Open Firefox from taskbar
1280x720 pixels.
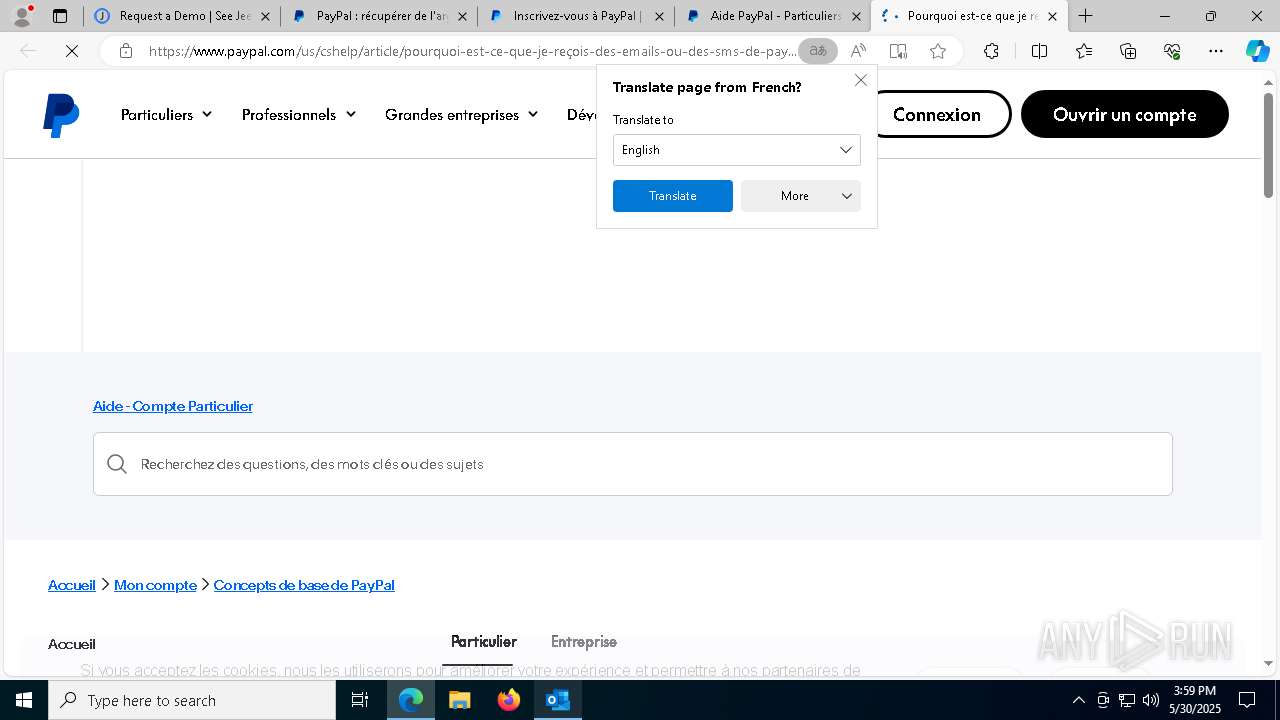(x=509, y=700)
